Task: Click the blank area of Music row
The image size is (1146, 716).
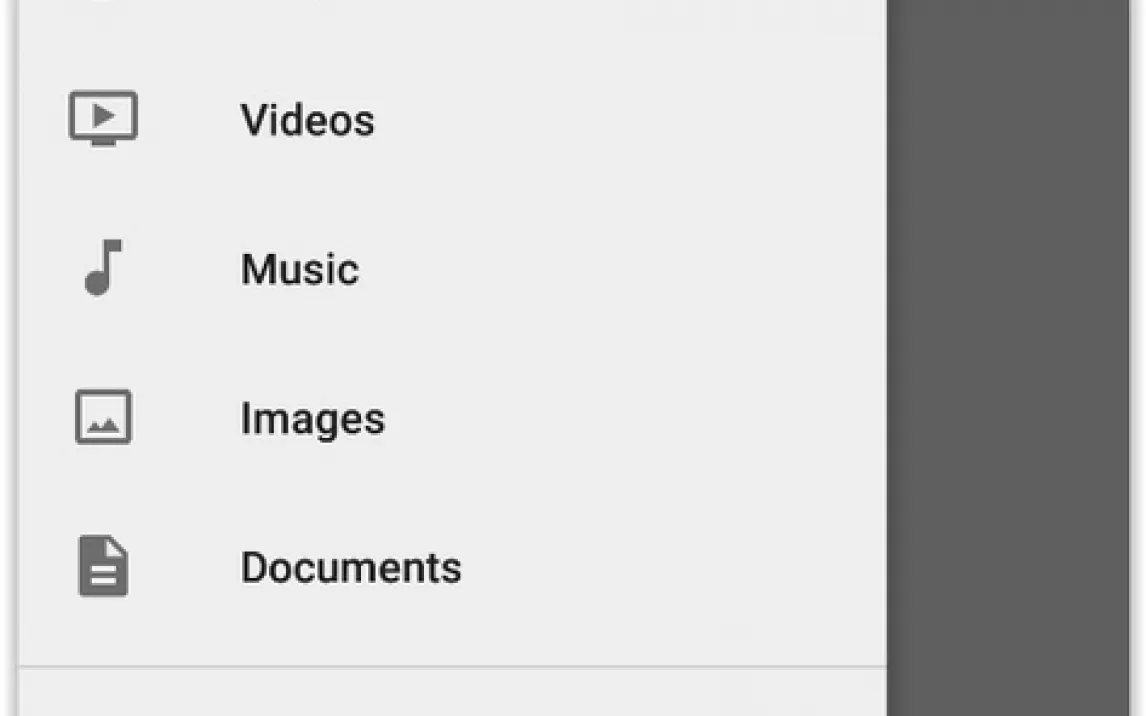Action: pyautogui.click(x=621, y=269)
